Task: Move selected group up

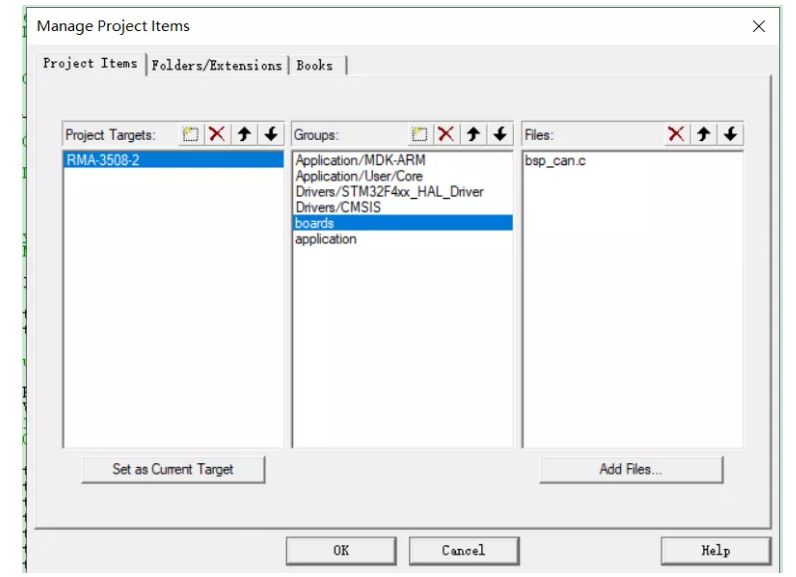Action: tap(473, 134)
